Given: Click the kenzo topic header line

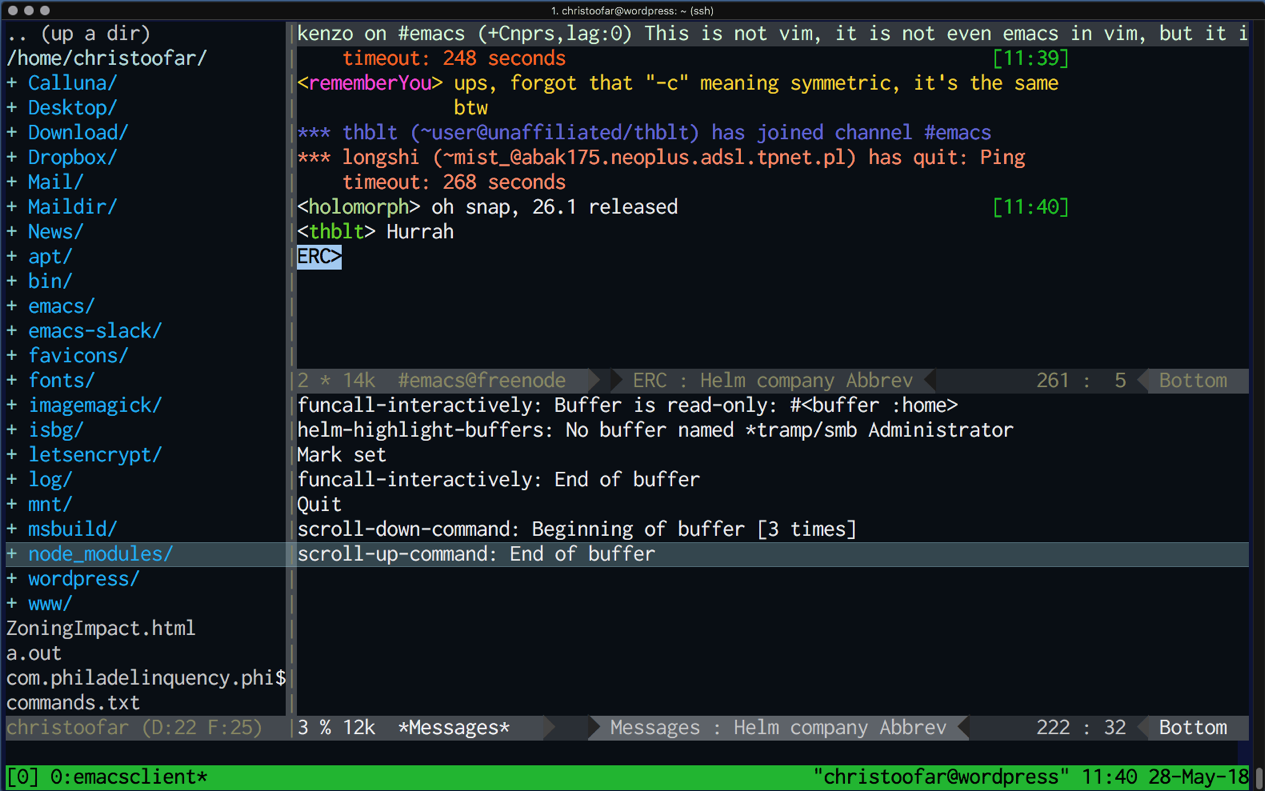Looking at the screenshot, I should point(772,34).
